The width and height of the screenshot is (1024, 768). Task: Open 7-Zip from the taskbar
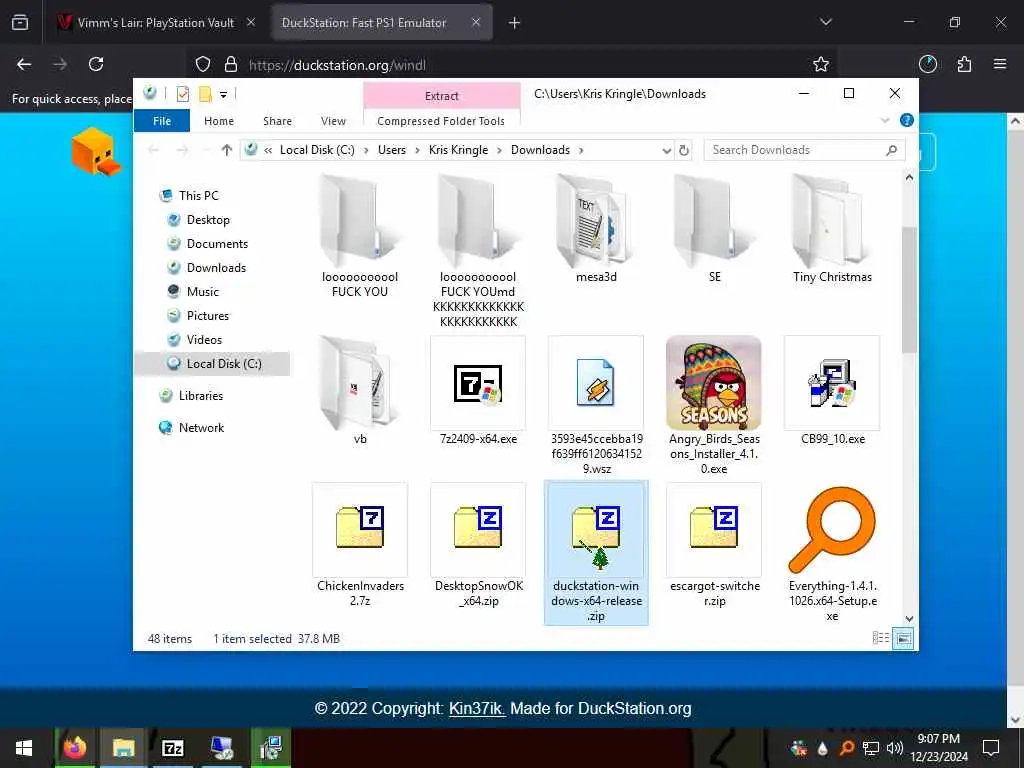(x=172, y=748)
